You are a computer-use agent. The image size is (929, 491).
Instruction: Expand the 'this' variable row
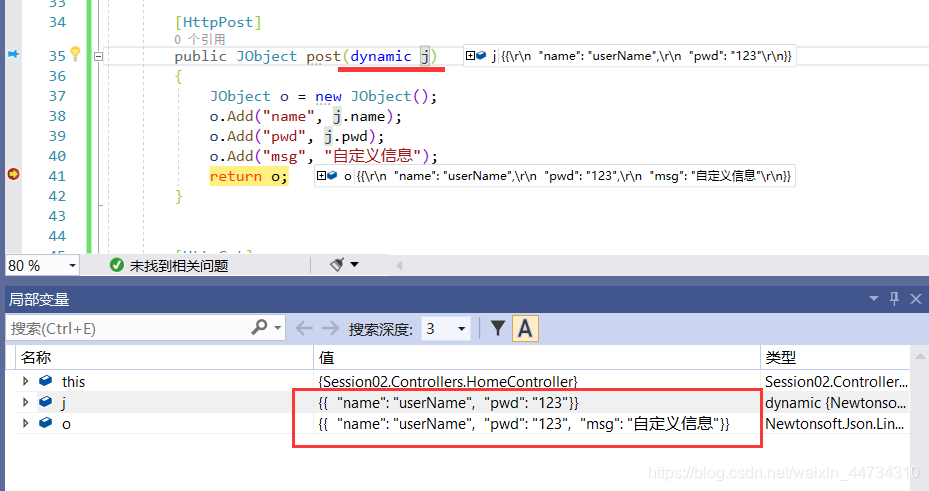tap(25, 381)
